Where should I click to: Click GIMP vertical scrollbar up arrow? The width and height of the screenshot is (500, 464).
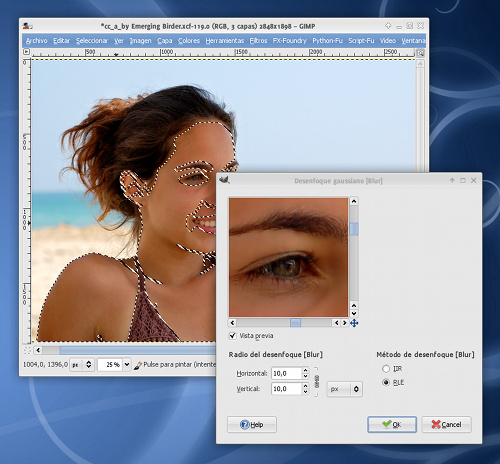(420, 64)
